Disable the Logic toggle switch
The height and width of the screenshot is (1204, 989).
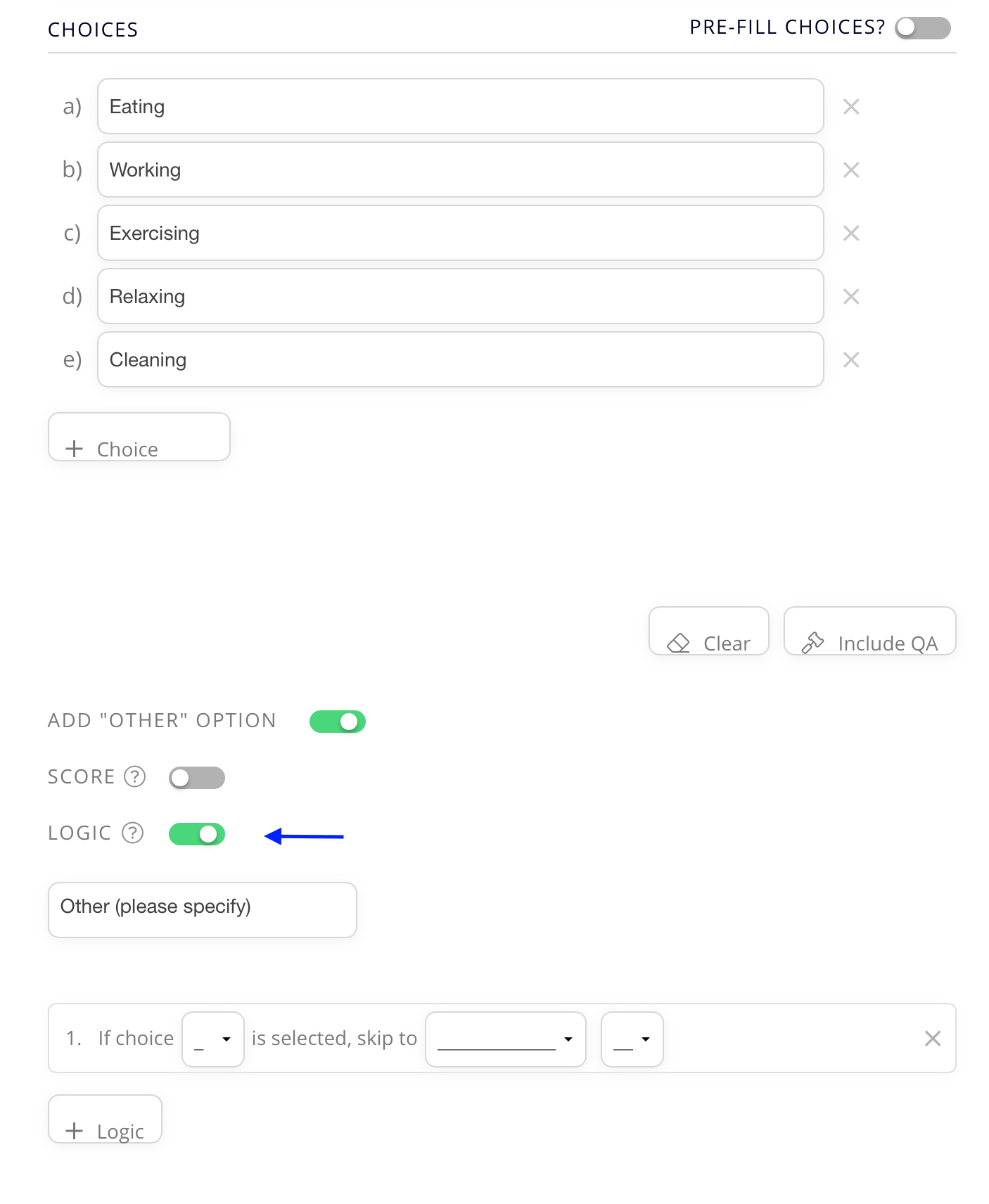(197, 834)
